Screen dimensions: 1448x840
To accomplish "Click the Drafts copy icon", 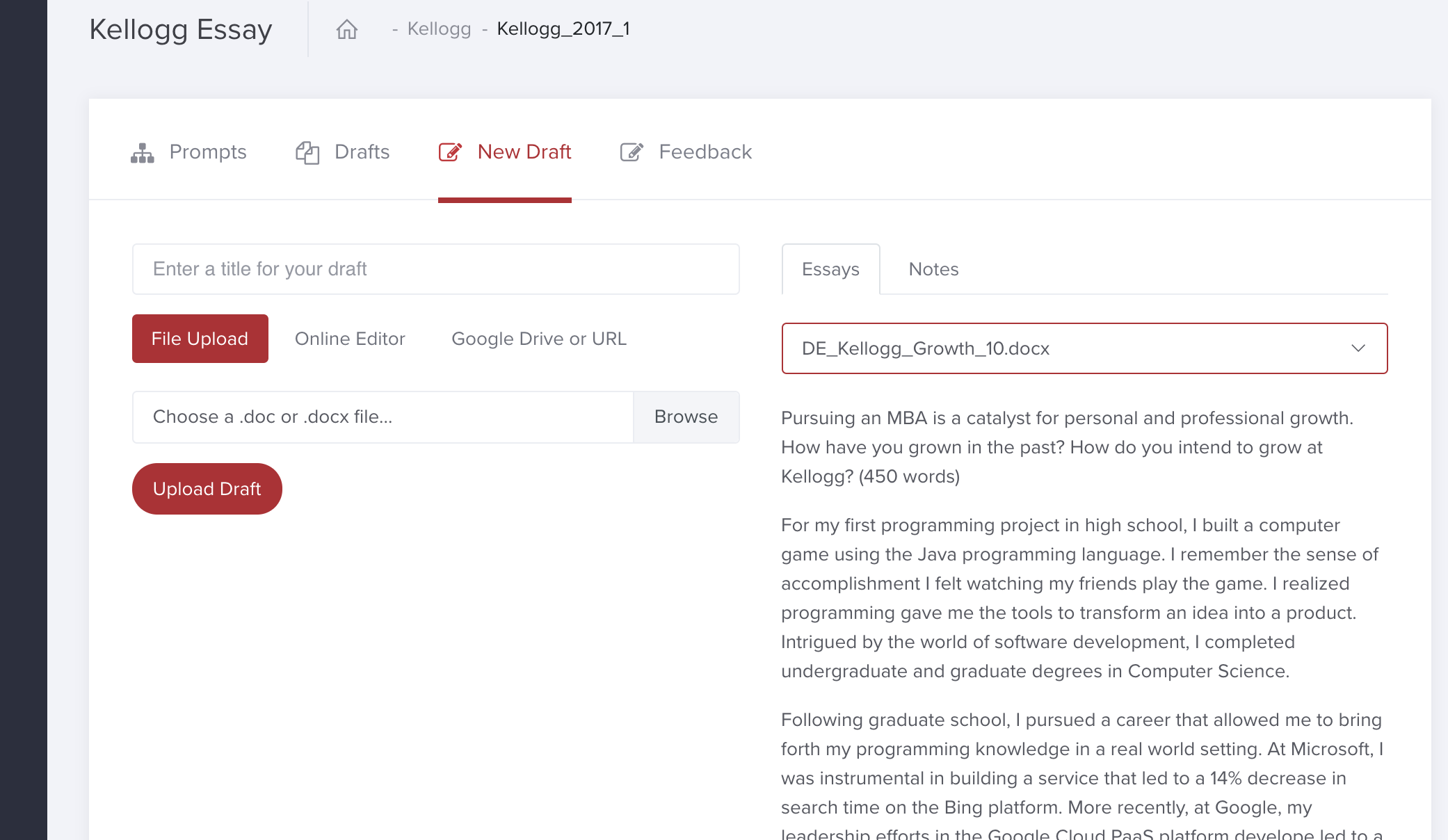I will tap(307, 152).
